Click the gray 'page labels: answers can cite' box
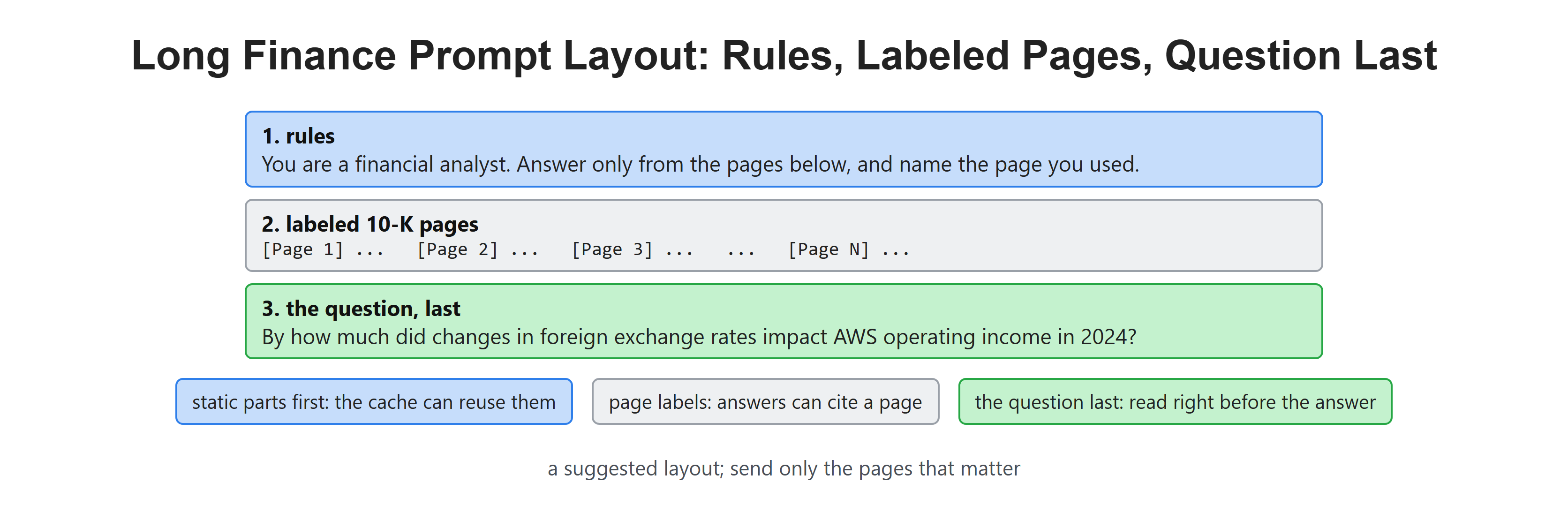The width and height of the screenshot is (1568, 513). click(765, 402)
